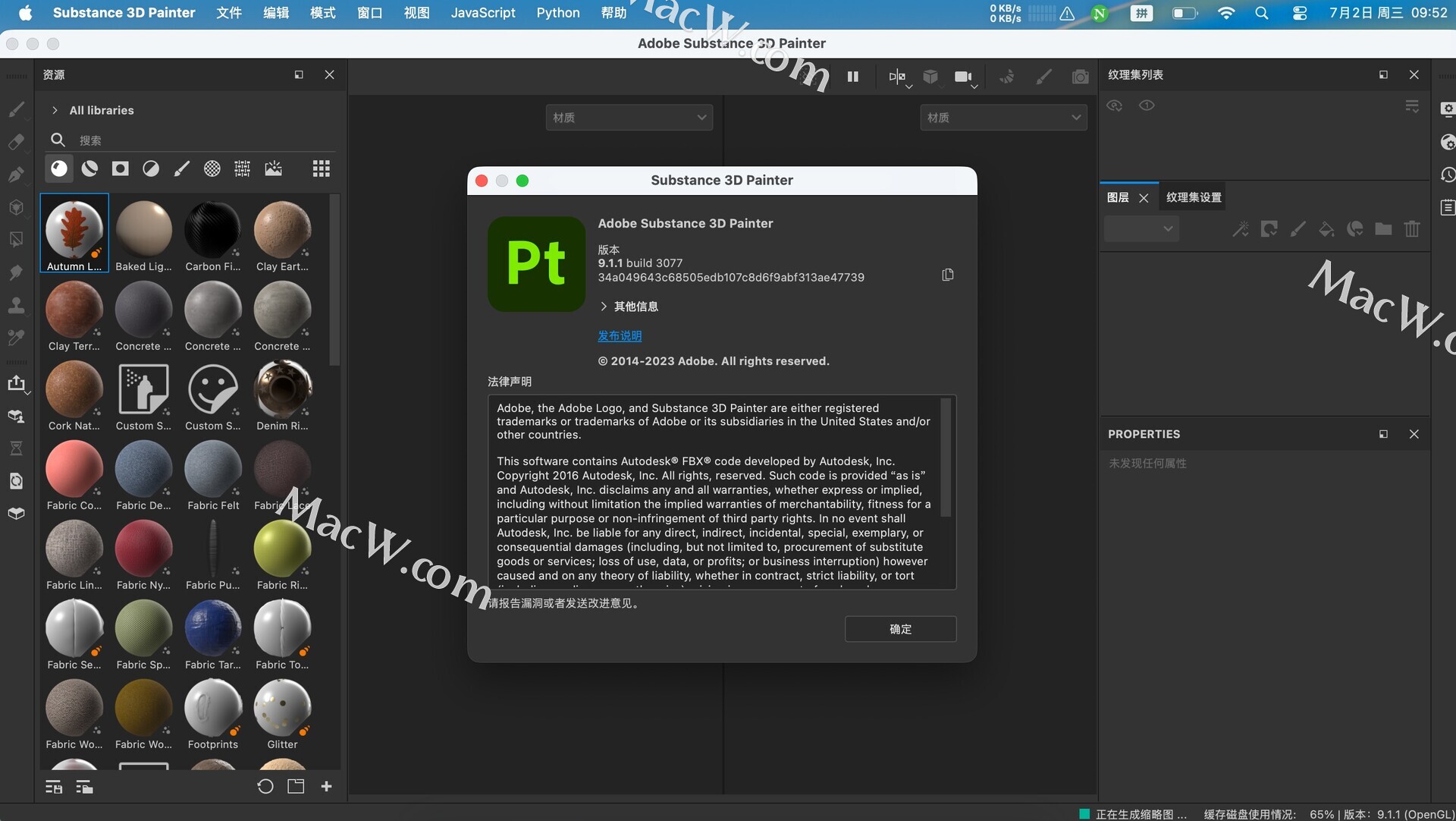
Task: Close the 图层 tab
Action: click(1144, 198)
